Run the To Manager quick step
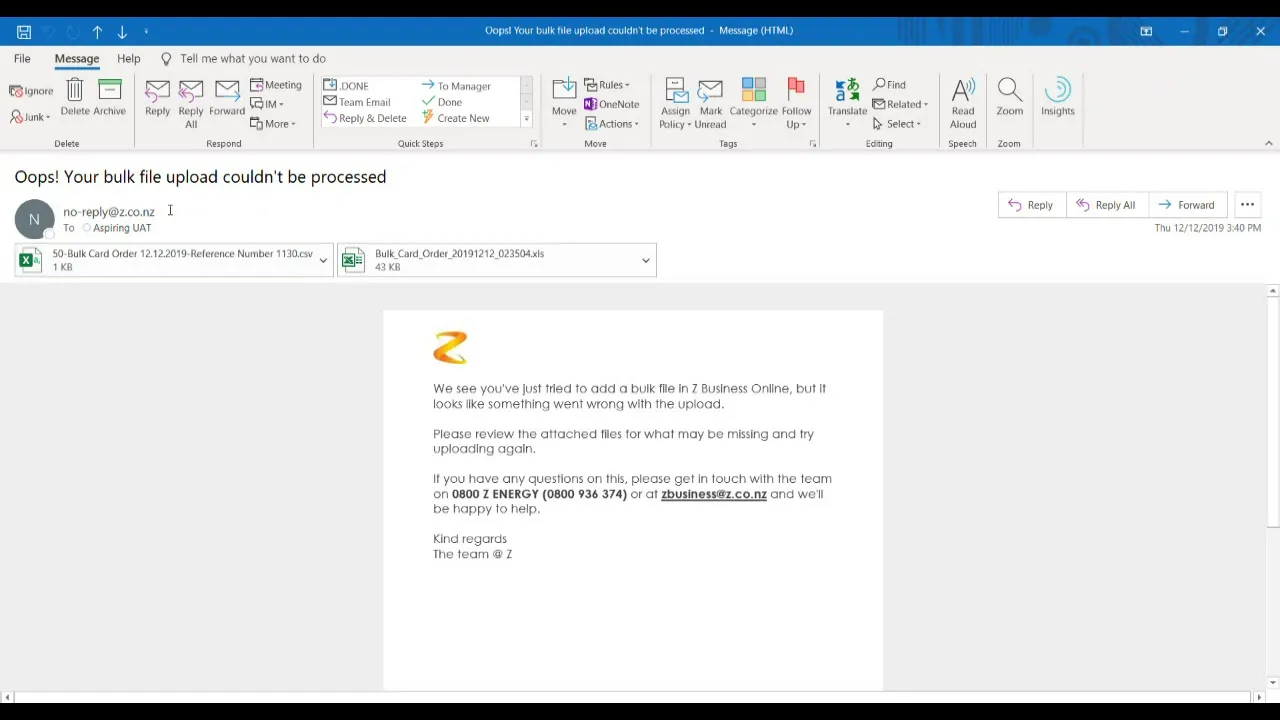Image resolution: width=1280 pixels, height=720 pixels. click(456, 86)
